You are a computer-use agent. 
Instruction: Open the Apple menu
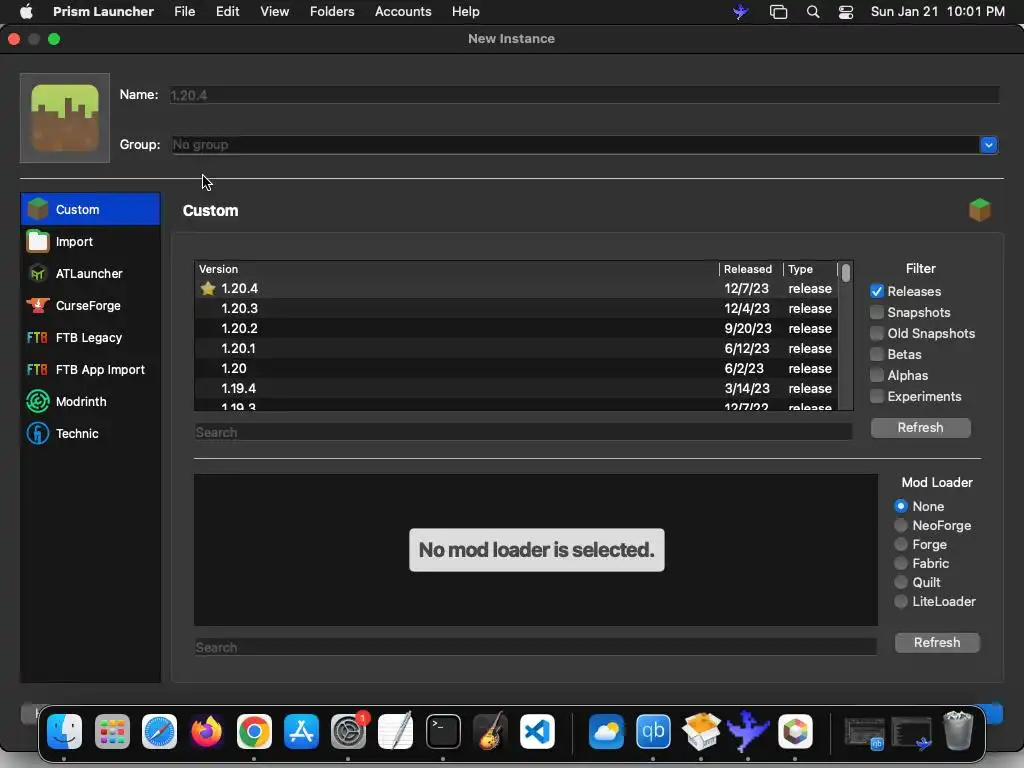(x=25, y=12)
